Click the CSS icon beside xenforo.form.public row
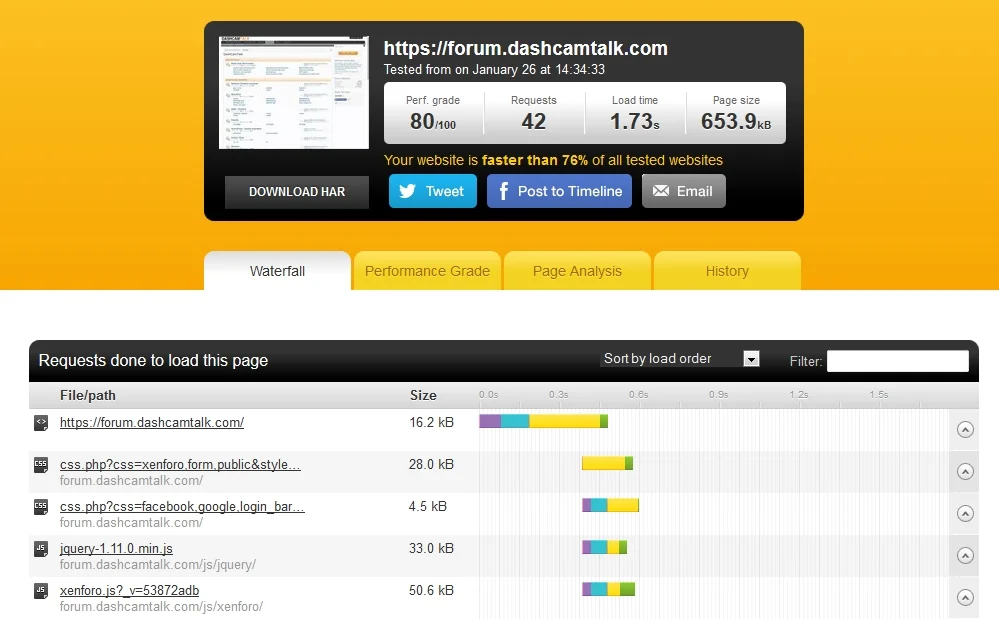 pos(41,465)
